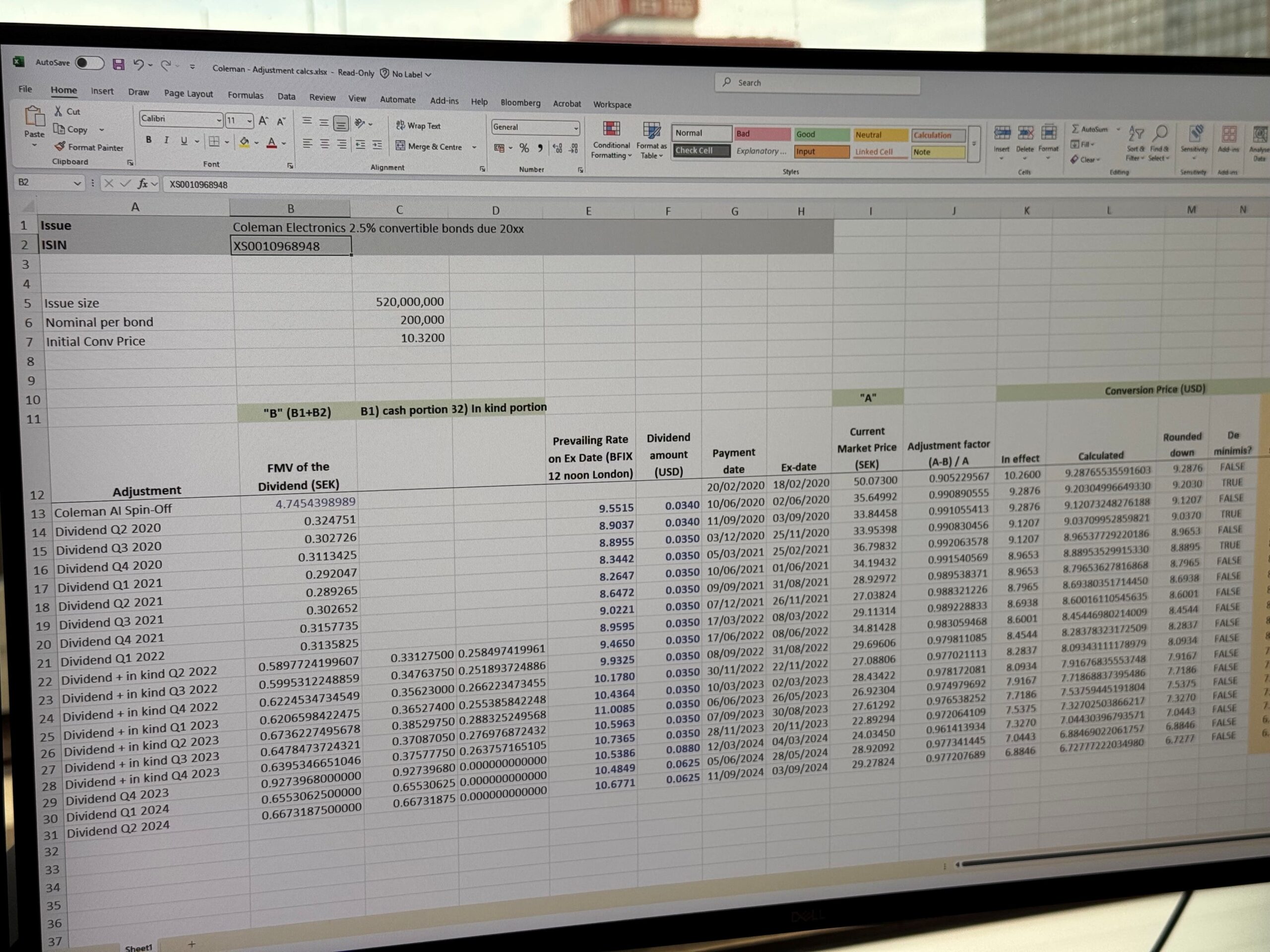
Task: Expand the General number format dropdown
Action: (575, 128)
